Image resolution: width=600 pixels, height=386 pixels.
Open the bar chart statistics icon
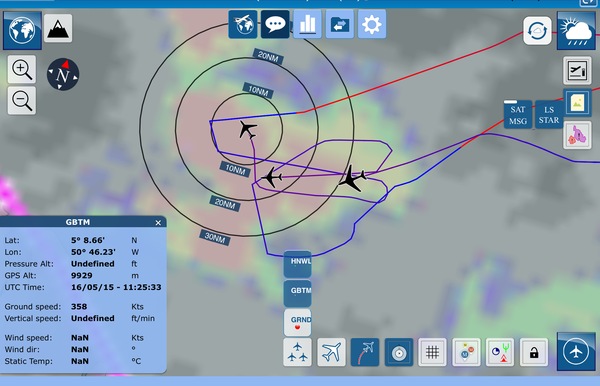pyautogui.click(x=307, y=24)
